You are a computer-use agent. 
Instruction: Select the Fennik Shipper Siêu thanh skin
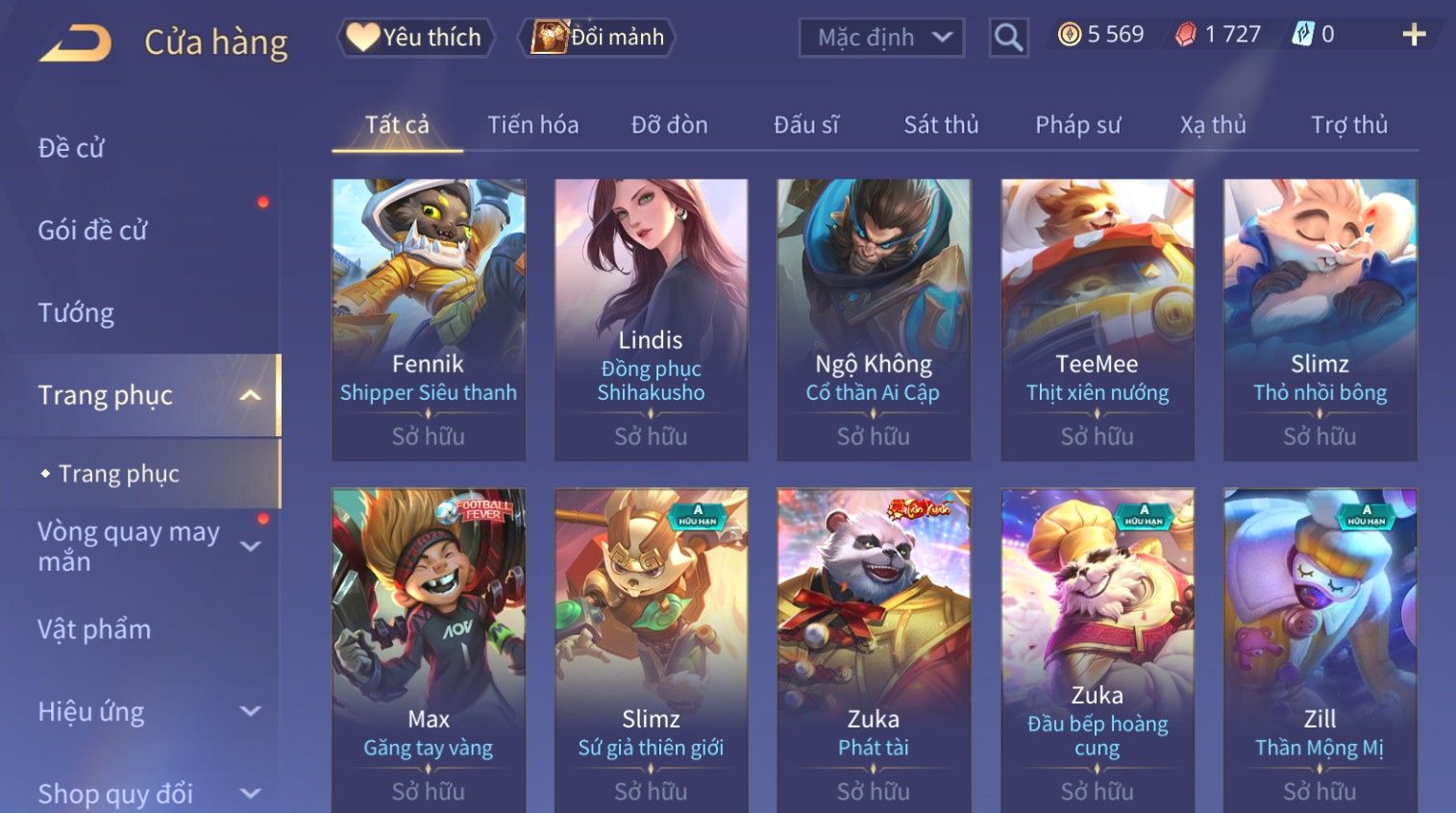[x=429, y=320]
